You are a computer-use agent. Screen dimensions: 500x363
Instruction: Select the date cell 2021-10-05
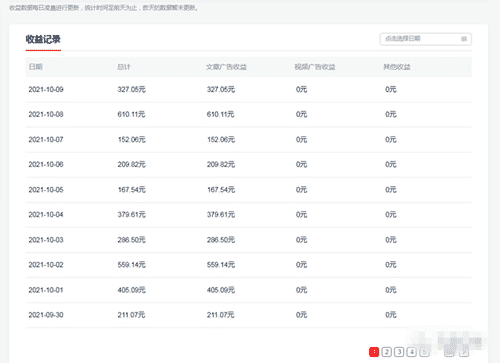click(x=46, y=190)
